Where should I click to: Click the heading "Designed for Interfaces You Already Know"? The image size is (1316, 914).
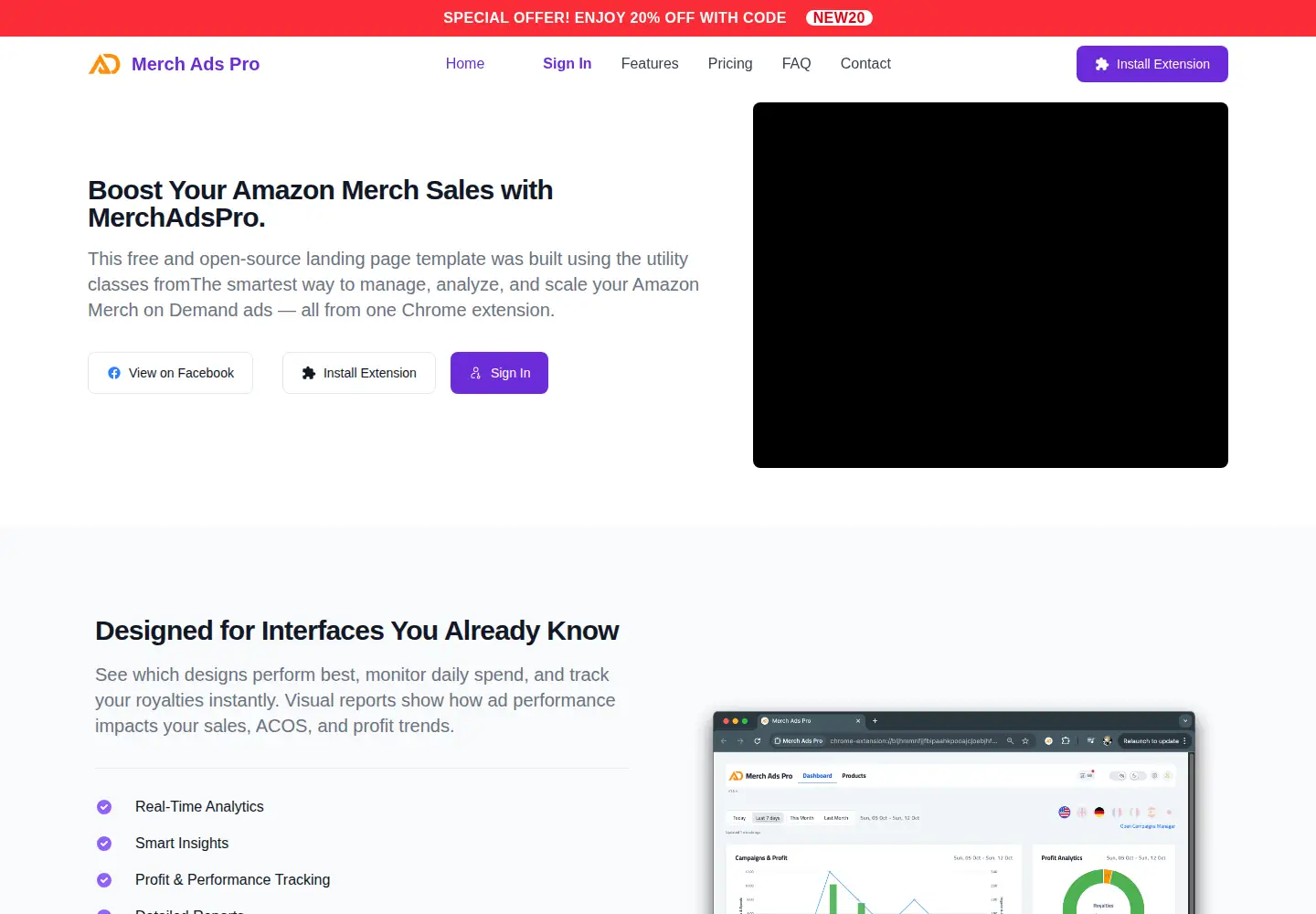[357, 631]
